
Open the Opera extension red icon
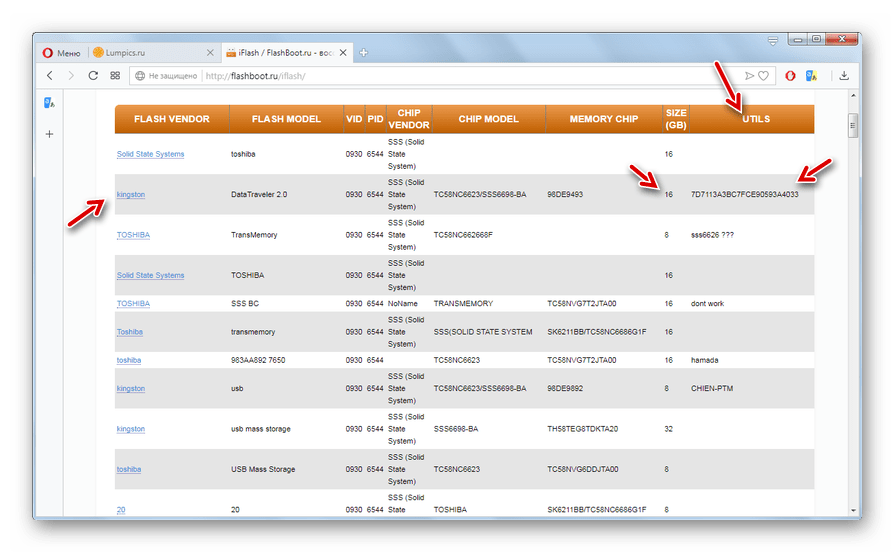[x=790, y=75]
